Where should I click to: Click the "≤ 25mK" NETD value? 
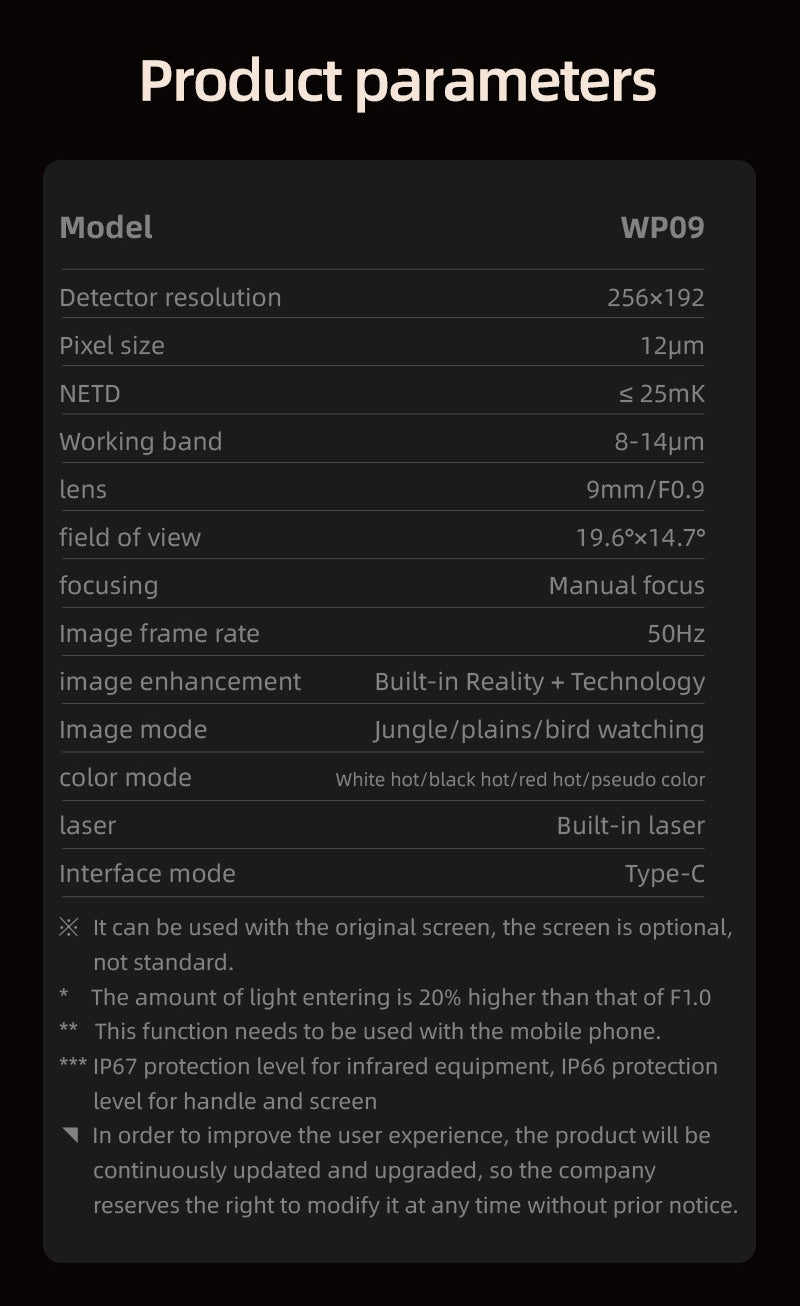click(x=661, y=393)
